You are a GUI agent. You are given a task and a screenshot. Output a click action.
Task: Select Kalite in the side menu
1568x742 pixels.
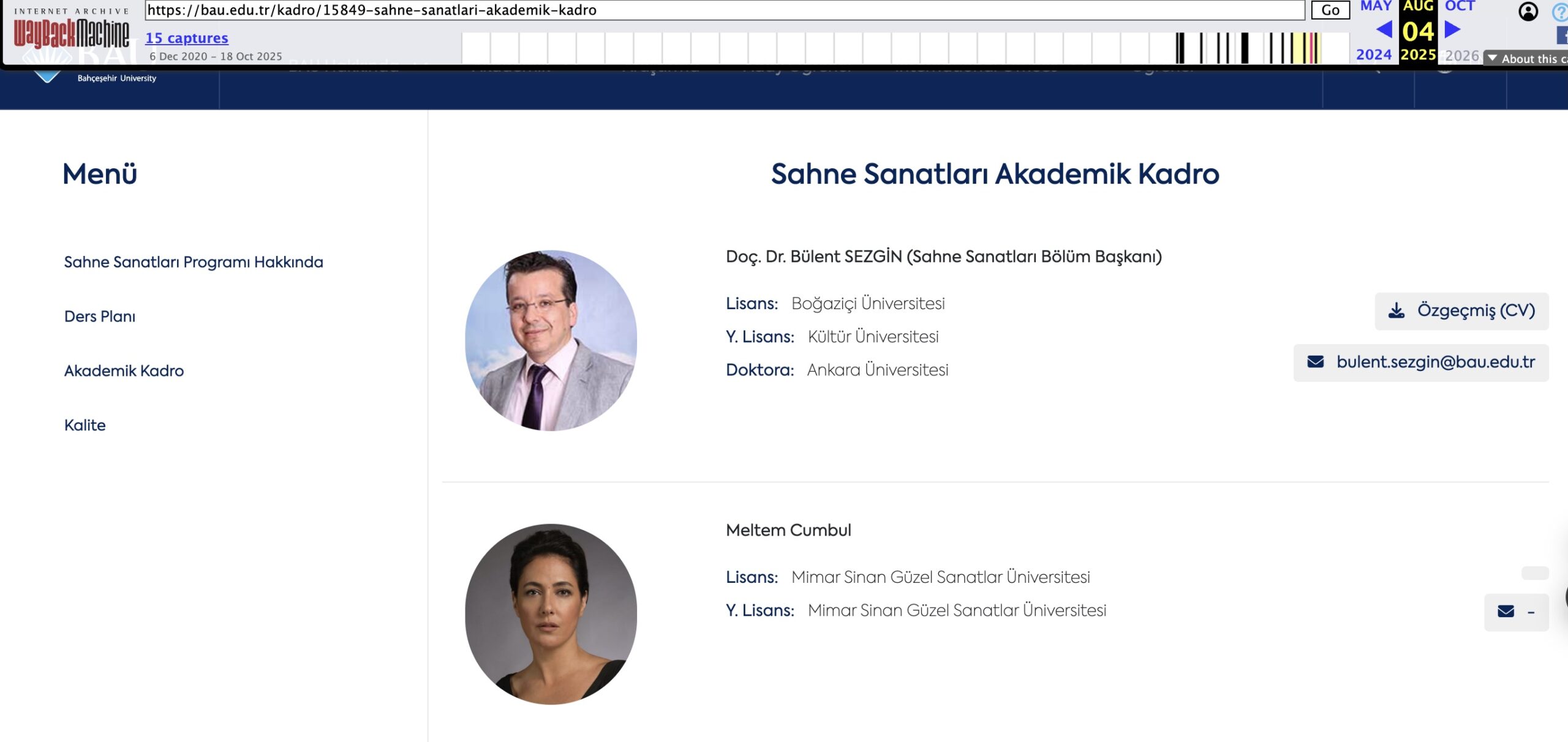coord(85,425)
